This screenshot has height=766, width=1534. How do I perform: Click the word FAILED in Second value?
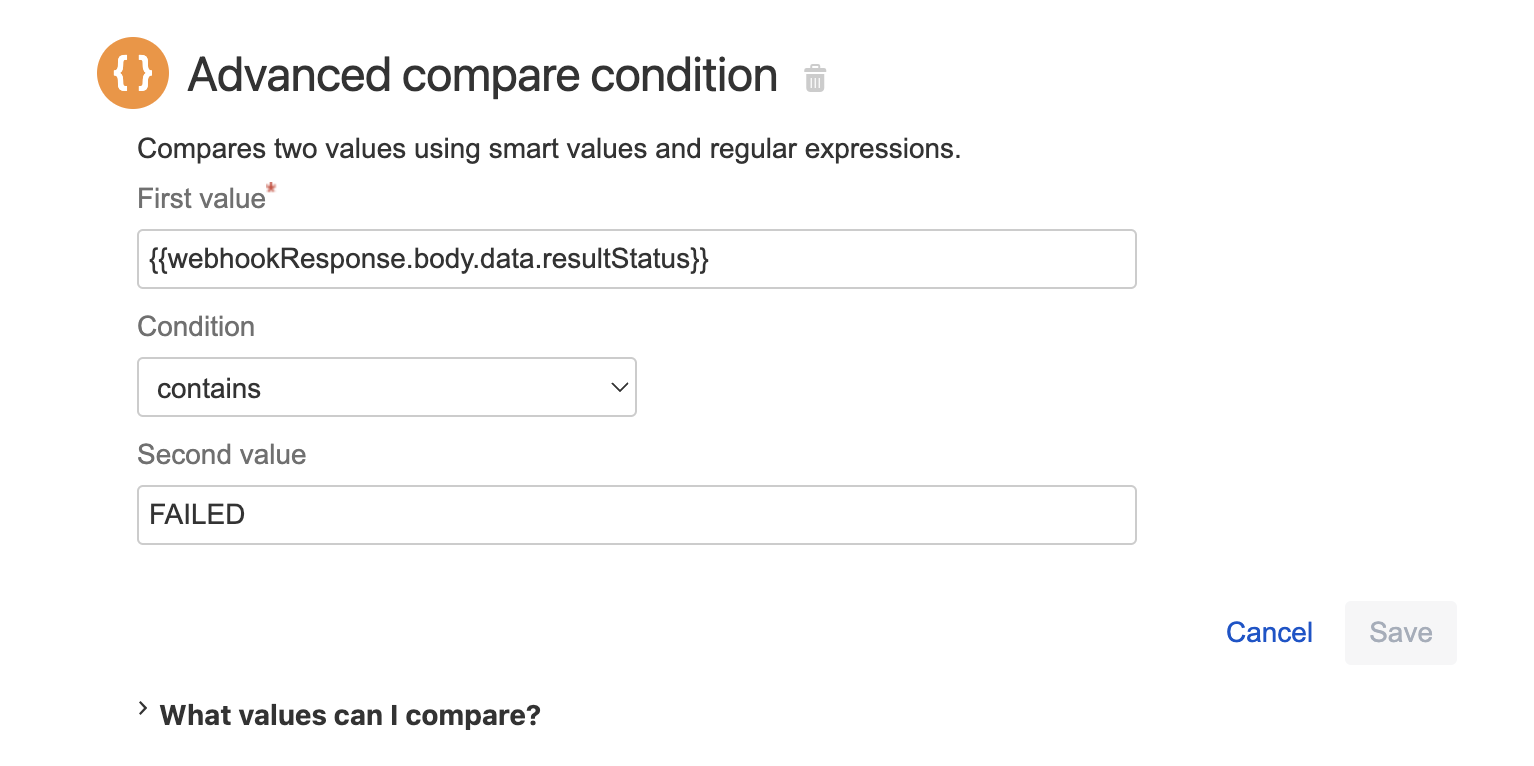coord(197,515)
